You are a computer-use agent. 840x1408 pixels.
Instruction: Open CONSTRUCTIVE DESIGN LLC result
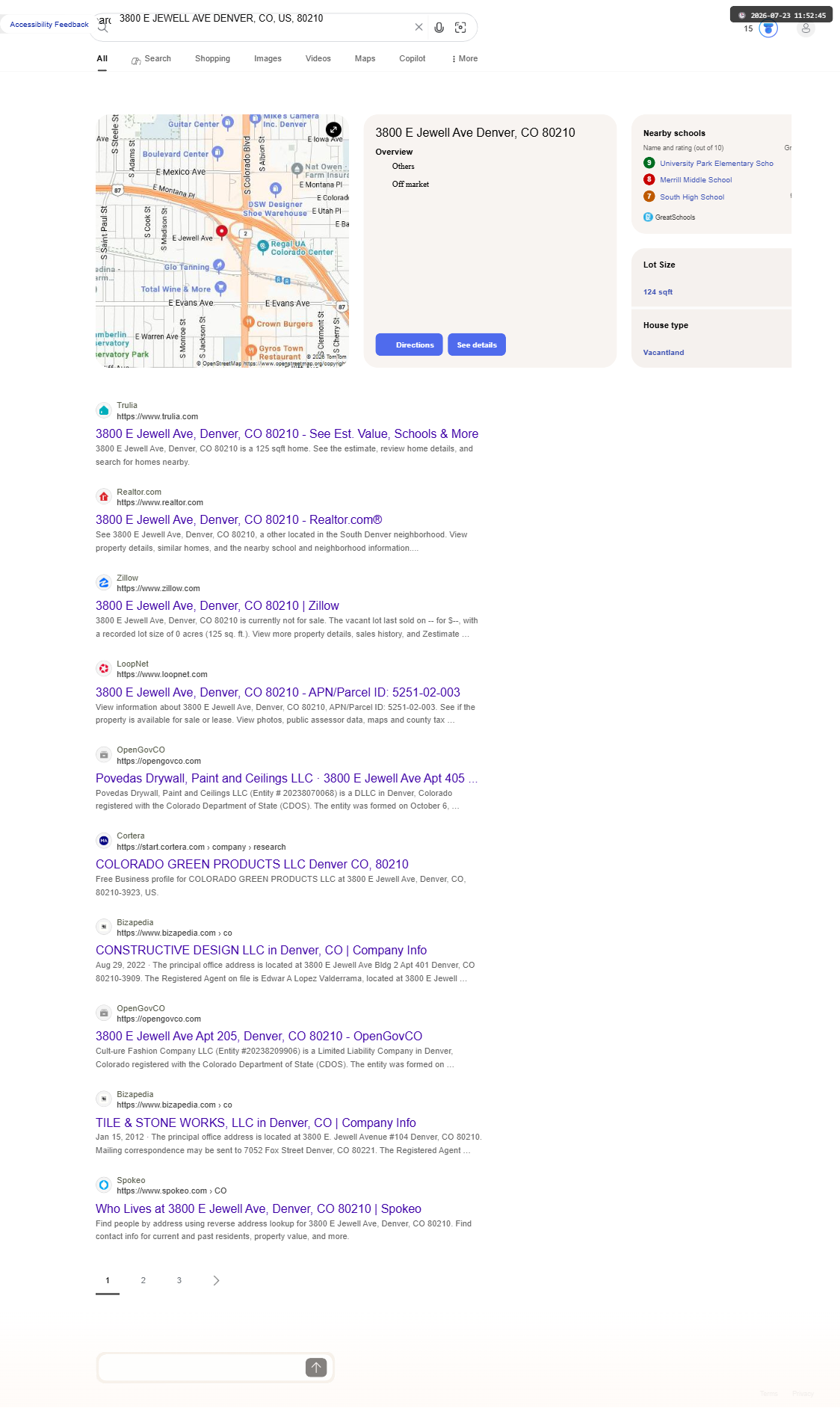click(x=262, y=951)
